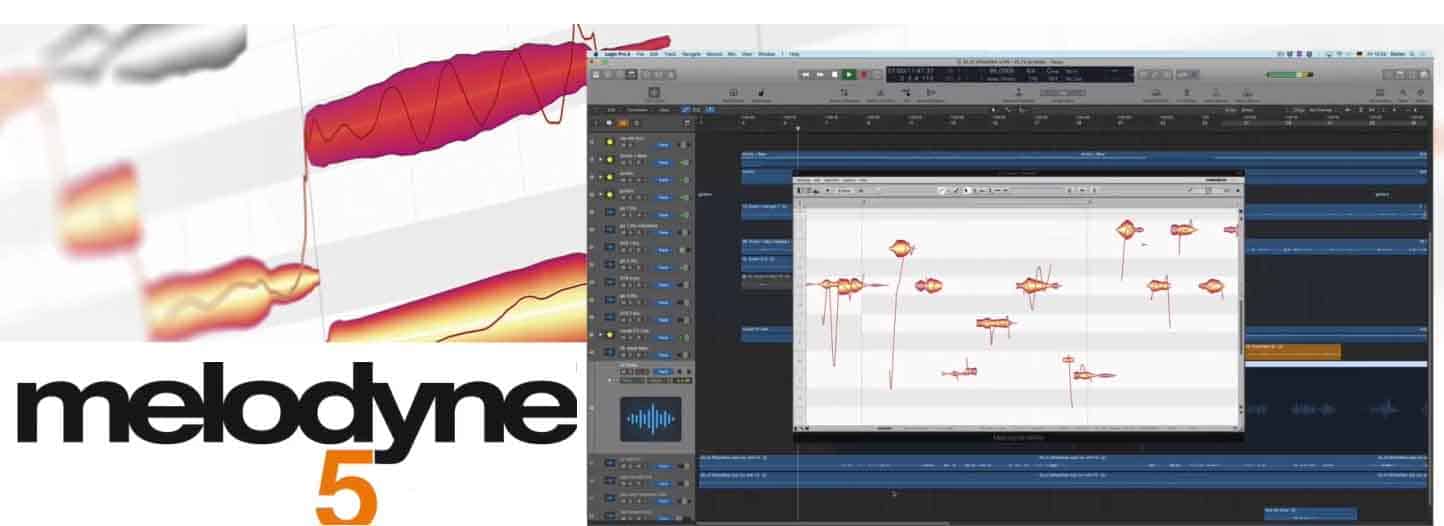Open the Navigate menu
This screenshot has width=1444, height=526.
692,54
